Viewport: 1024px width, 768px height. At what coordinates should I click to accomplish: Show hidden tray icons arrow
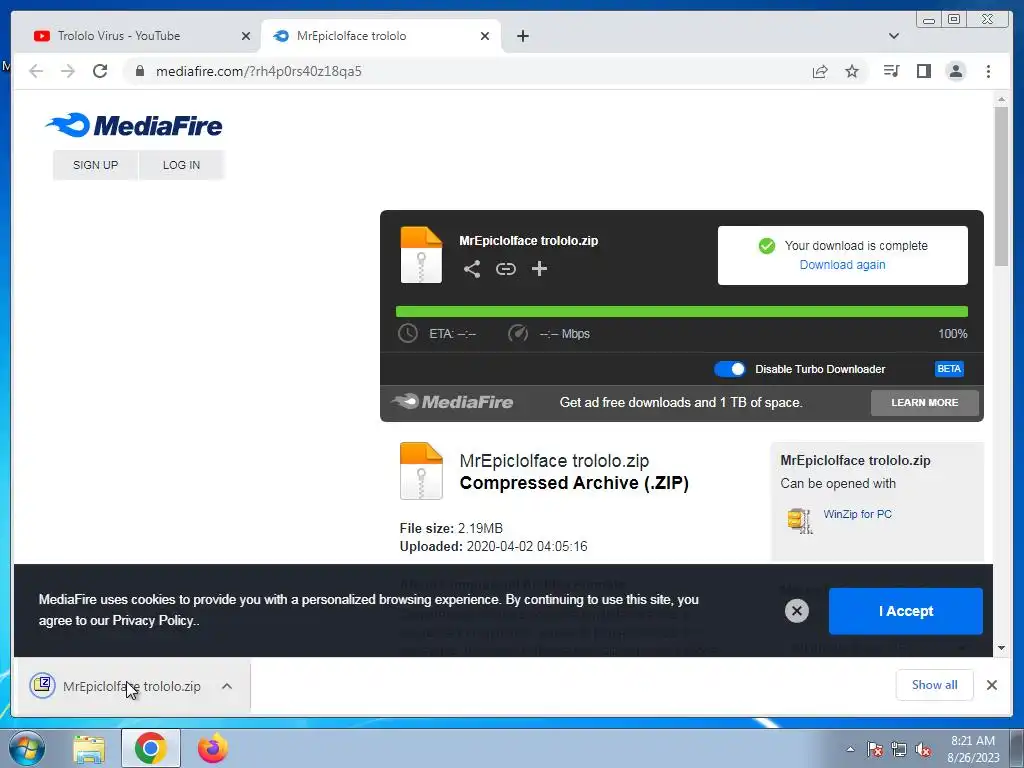click(850, 750)
